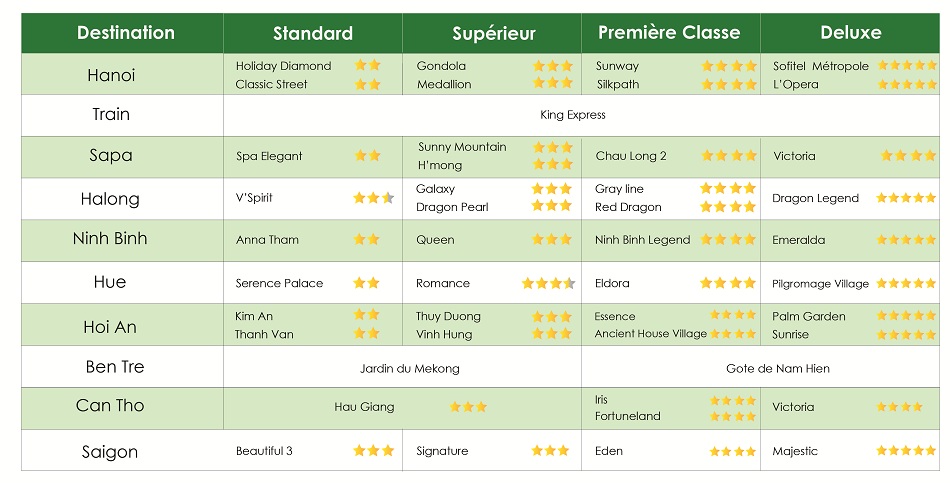Select the half-star rating next to V'Spirit

pos(374,198)
